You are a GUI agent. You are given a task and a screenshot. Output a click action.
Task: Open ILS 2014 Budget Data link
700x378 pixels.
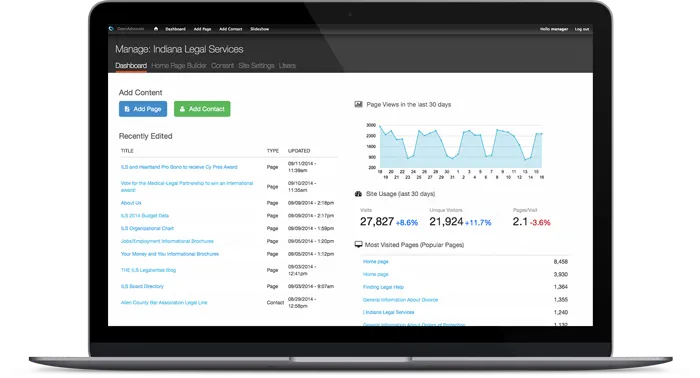pyautogui.click(x=145, y=216)
